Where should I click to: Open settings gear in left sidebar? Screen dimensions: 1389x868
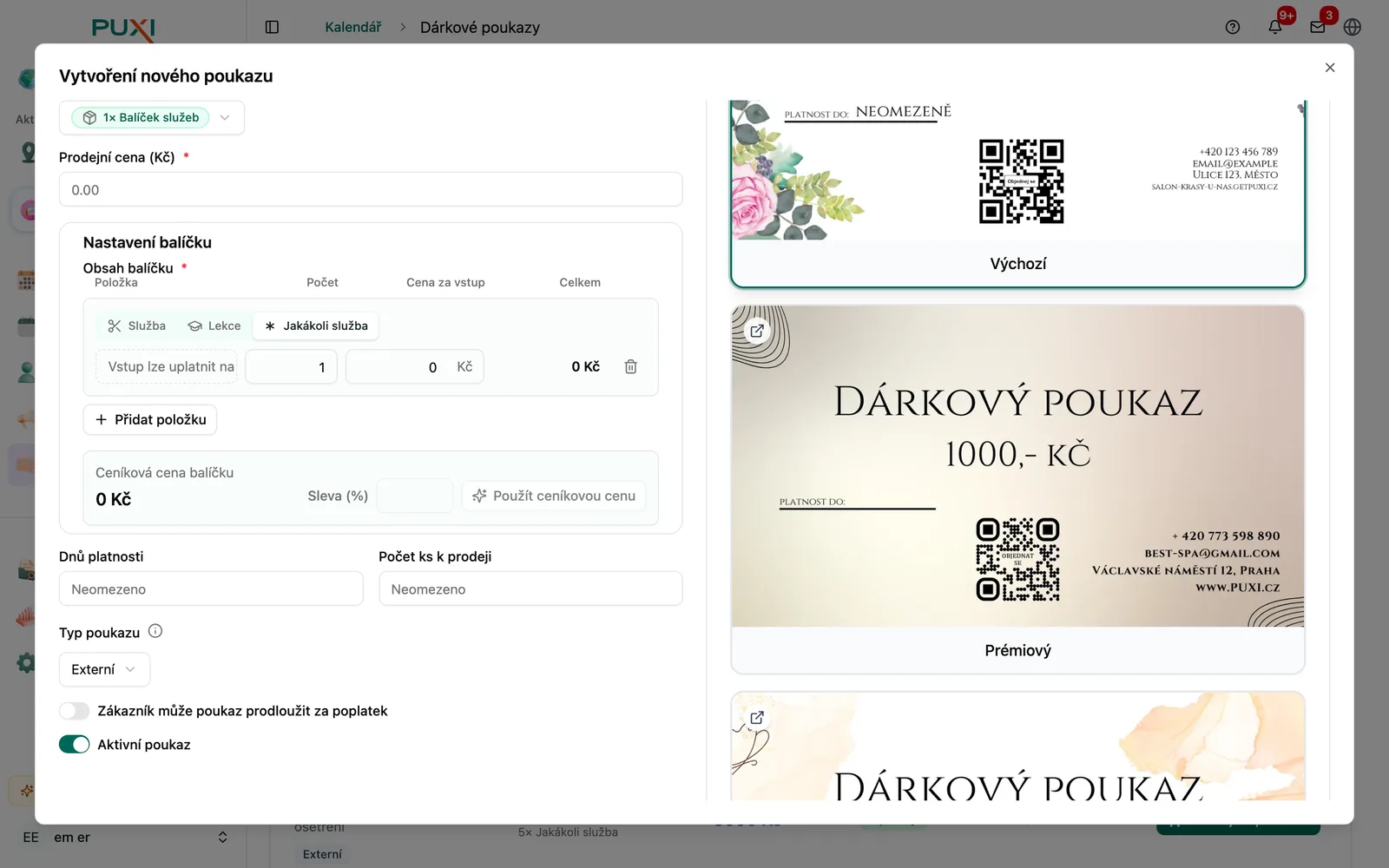tap(26, 662)
